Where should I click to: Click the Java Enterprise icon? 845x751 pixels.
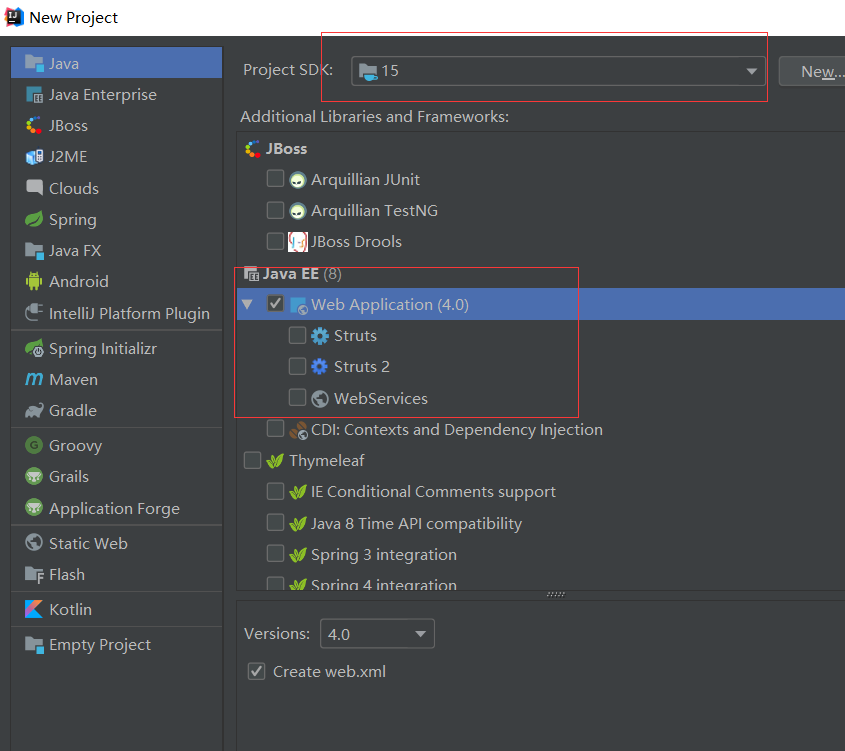34,95
